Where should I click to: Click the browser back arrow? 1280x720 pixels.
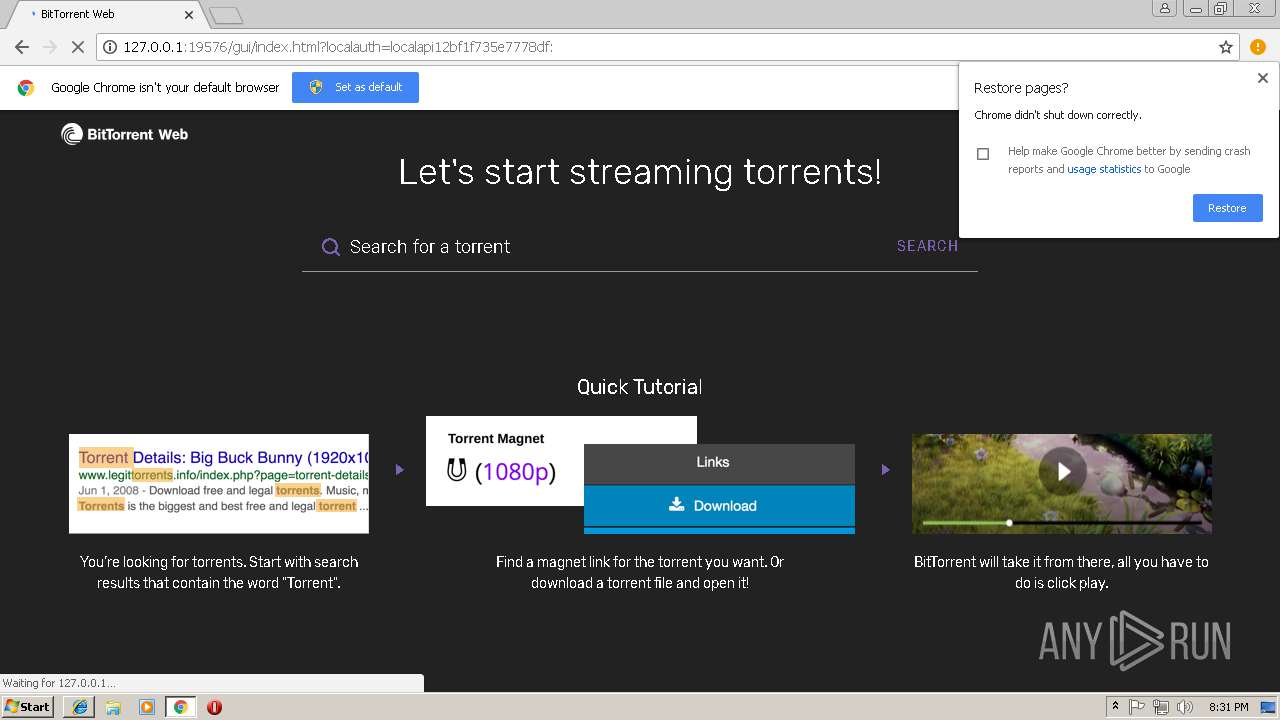pyautogui.click(x=22, y=47)
